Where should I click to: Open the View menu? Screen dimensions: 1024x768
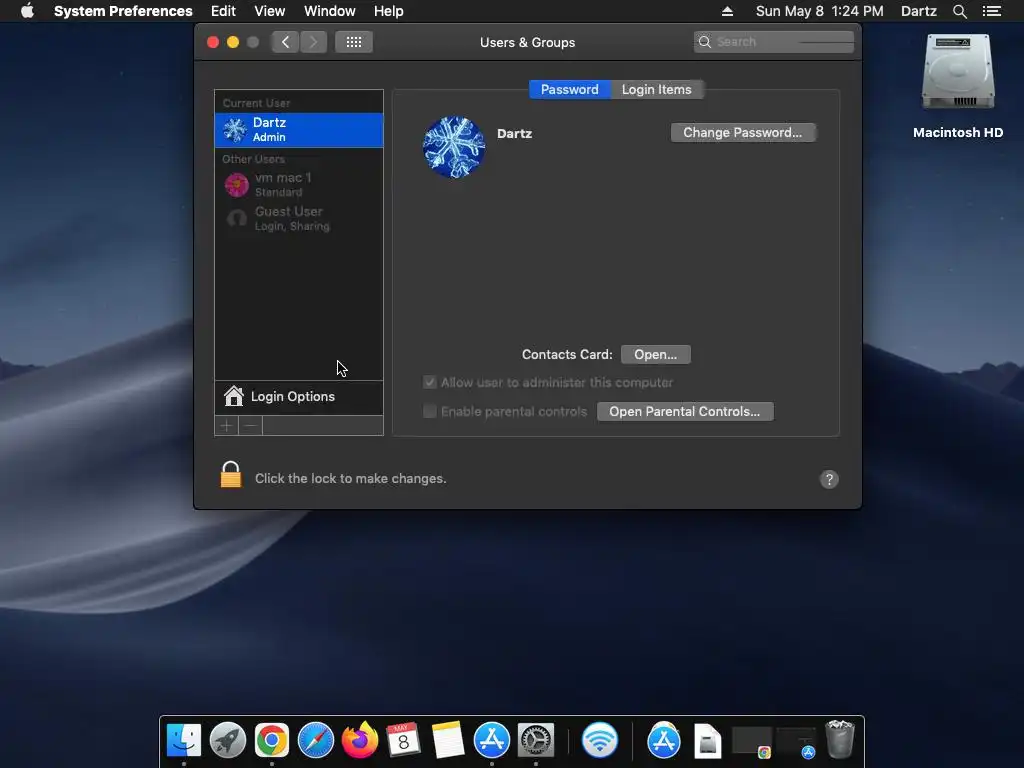pyautogui.click(x=270, y=11)
